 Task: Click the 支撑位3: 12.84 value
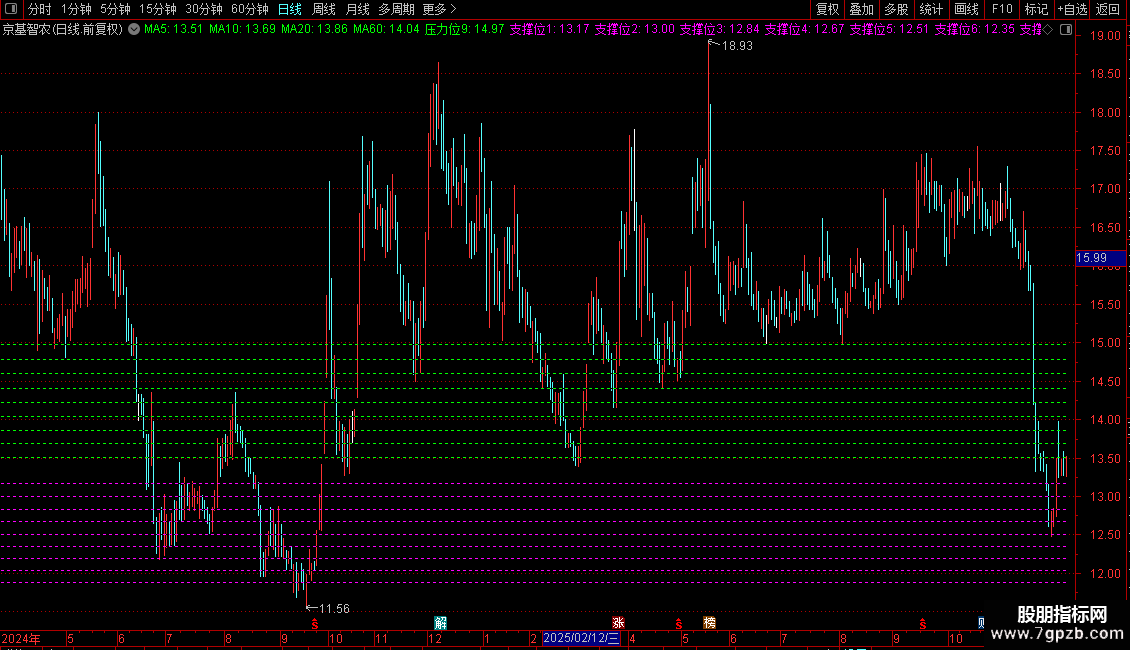coord(719,30)
